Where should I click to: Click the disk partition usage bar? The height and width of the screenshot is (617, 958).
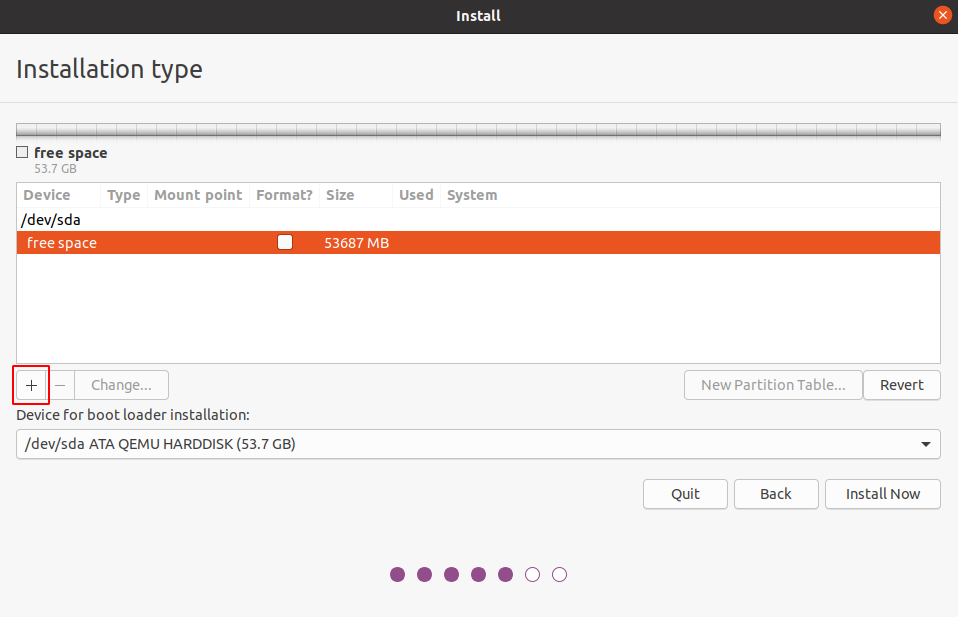pyautogui.click(x=478, y=130)
